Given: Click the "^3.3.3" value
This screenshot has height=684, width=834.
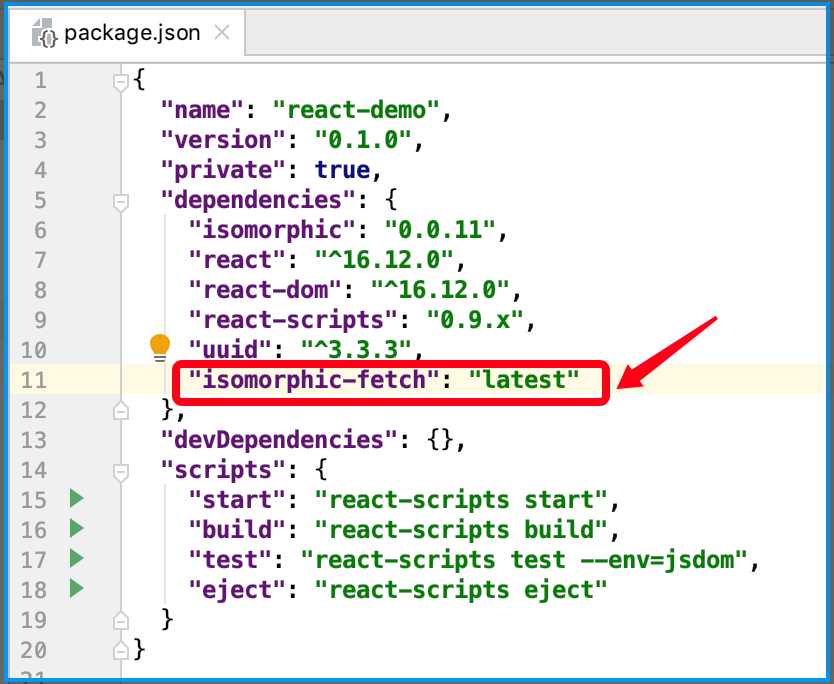Looking at the screenshot, I should click(x=356, y=350).
